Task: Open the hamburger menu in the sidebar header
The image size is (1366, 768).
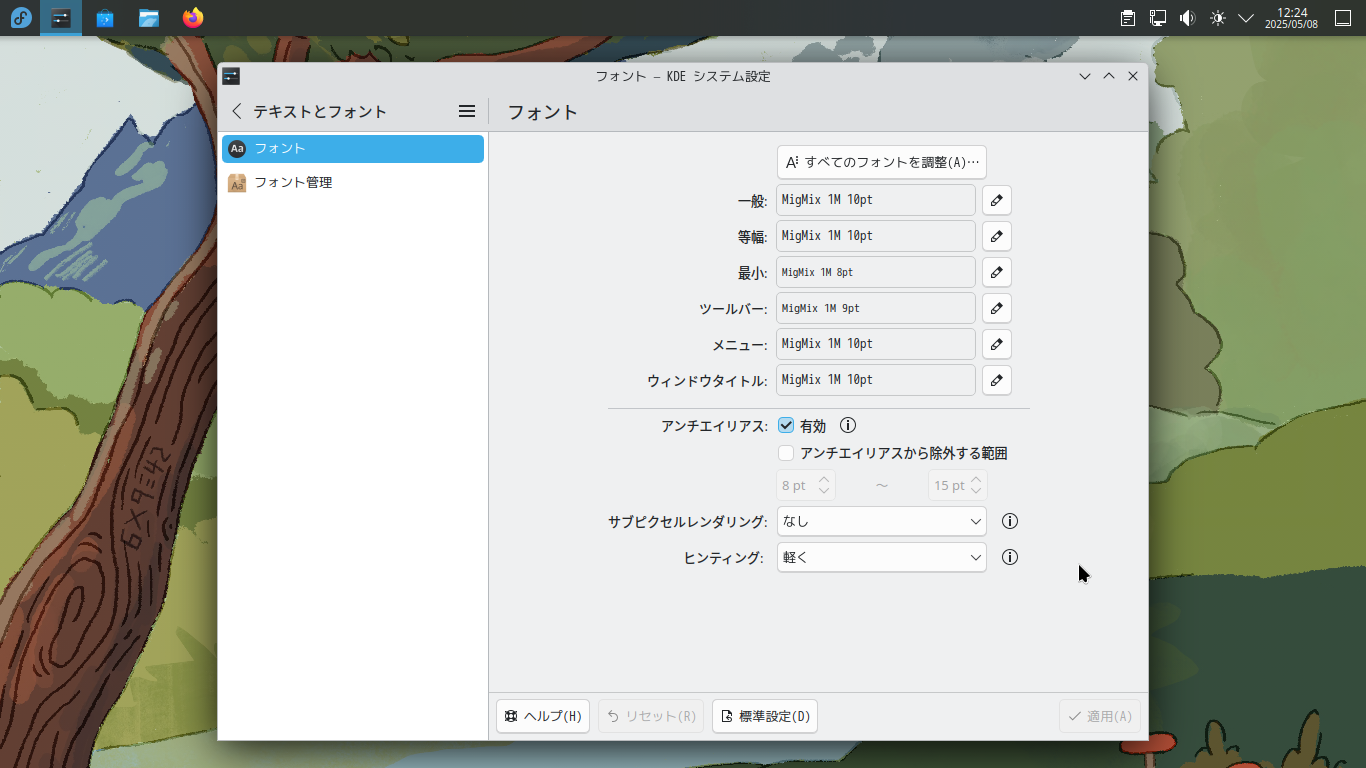Action: (467, 112)
